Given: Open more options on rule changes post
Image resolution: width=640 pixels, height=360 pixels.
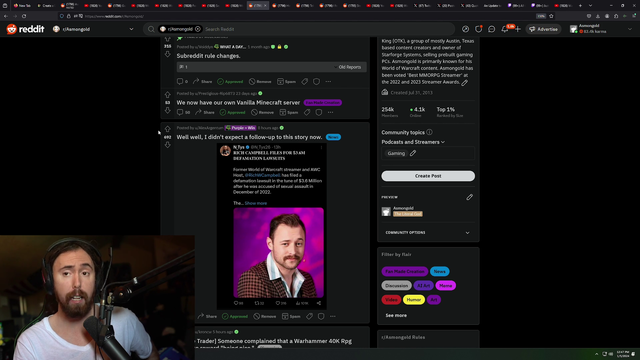Looking at the screenshot, I should pyautogui.click(x=328, y=82).
